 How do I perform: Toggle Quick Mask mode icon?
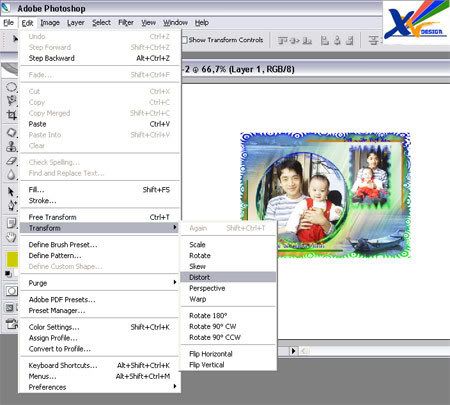12,291
